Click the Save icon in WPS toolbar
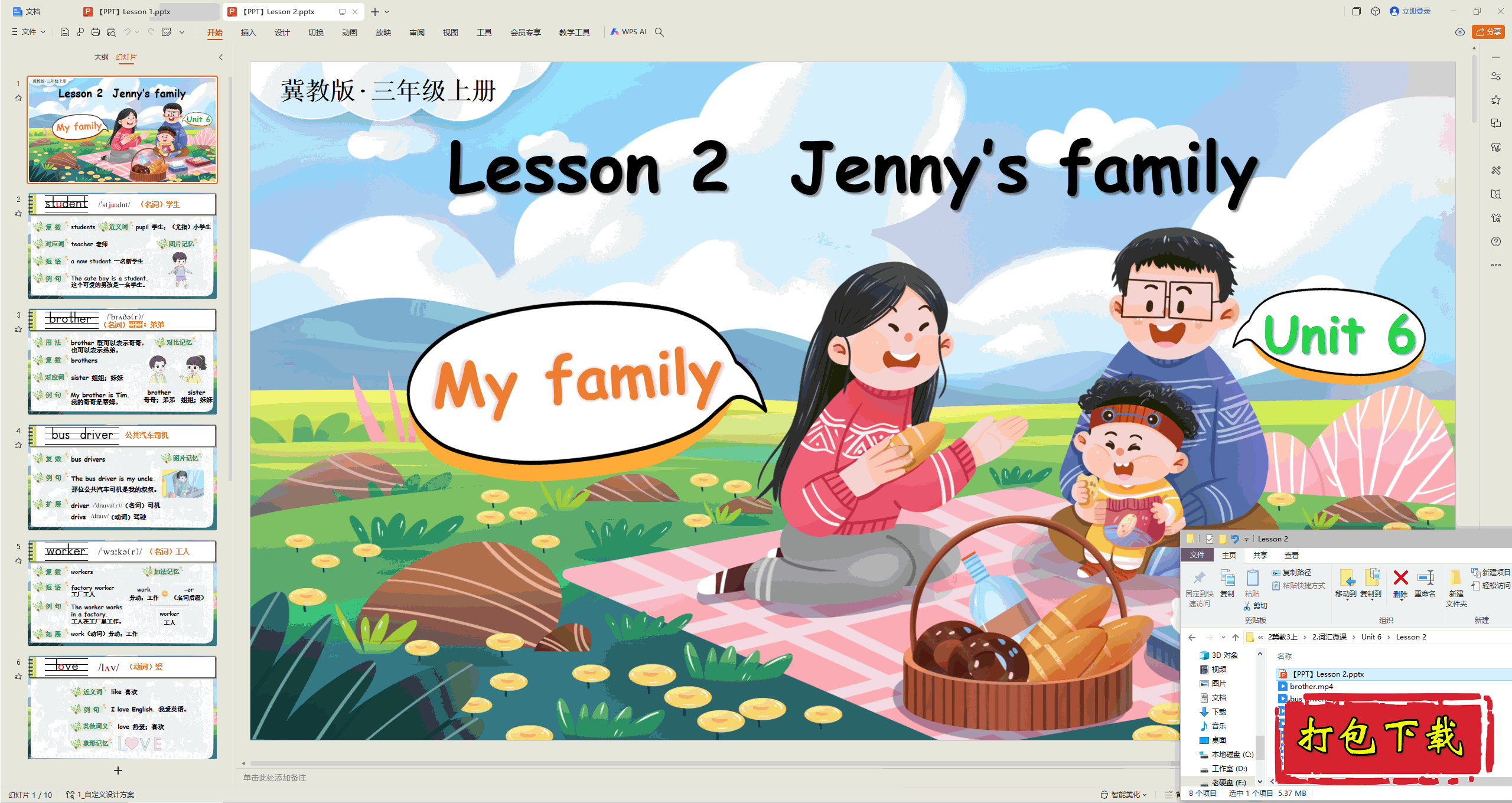The width and height of the screenshot is (1512, 803). click(65, 32)
